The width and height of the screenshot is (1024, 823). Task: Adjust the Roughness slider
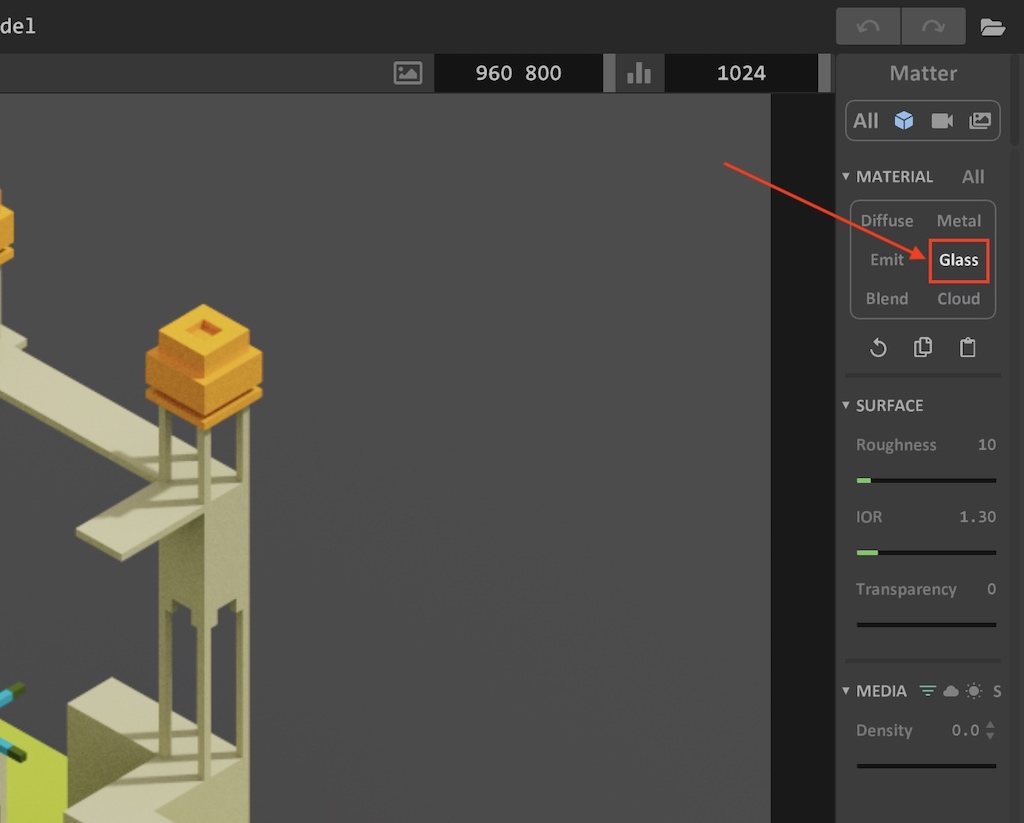tap(926, 480)
